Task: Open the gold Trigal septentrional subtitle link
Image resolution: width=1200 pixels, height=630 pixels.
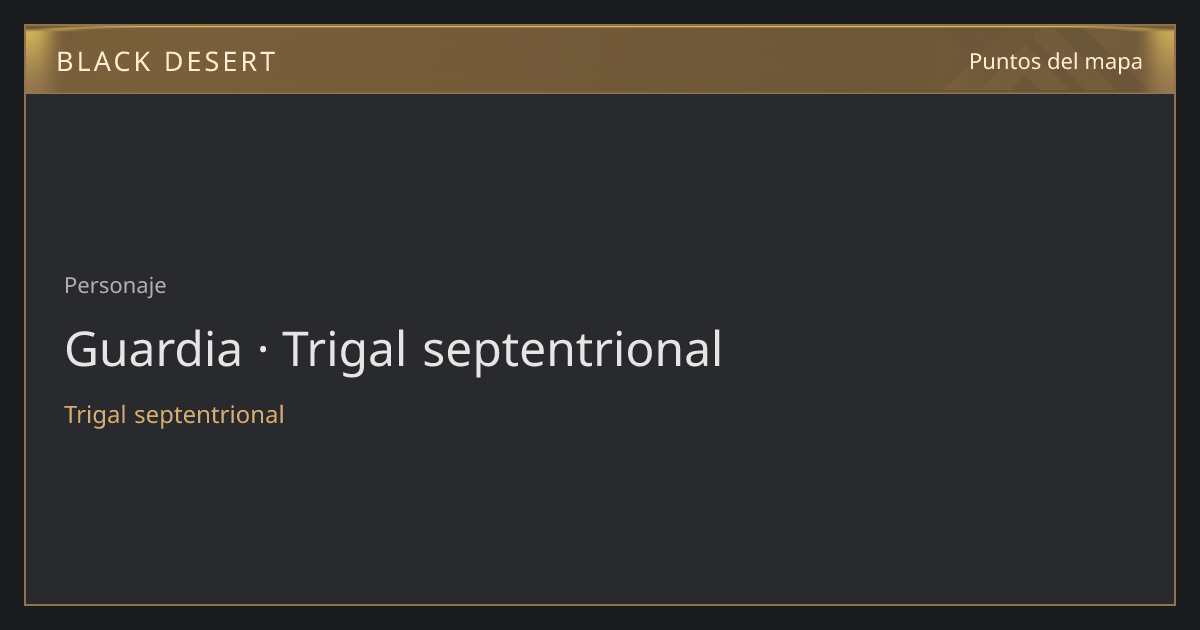Action: click(174, 414)
